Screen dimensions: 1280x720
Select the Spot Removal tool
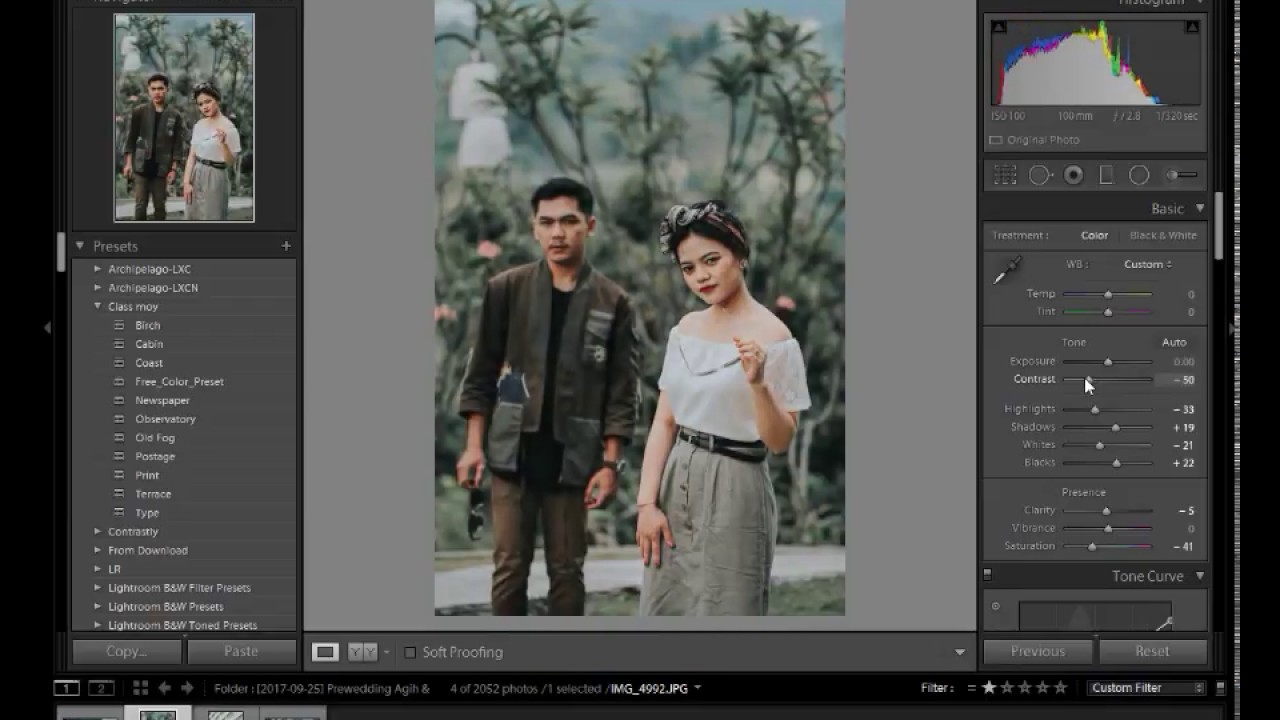pos(1040,175)
